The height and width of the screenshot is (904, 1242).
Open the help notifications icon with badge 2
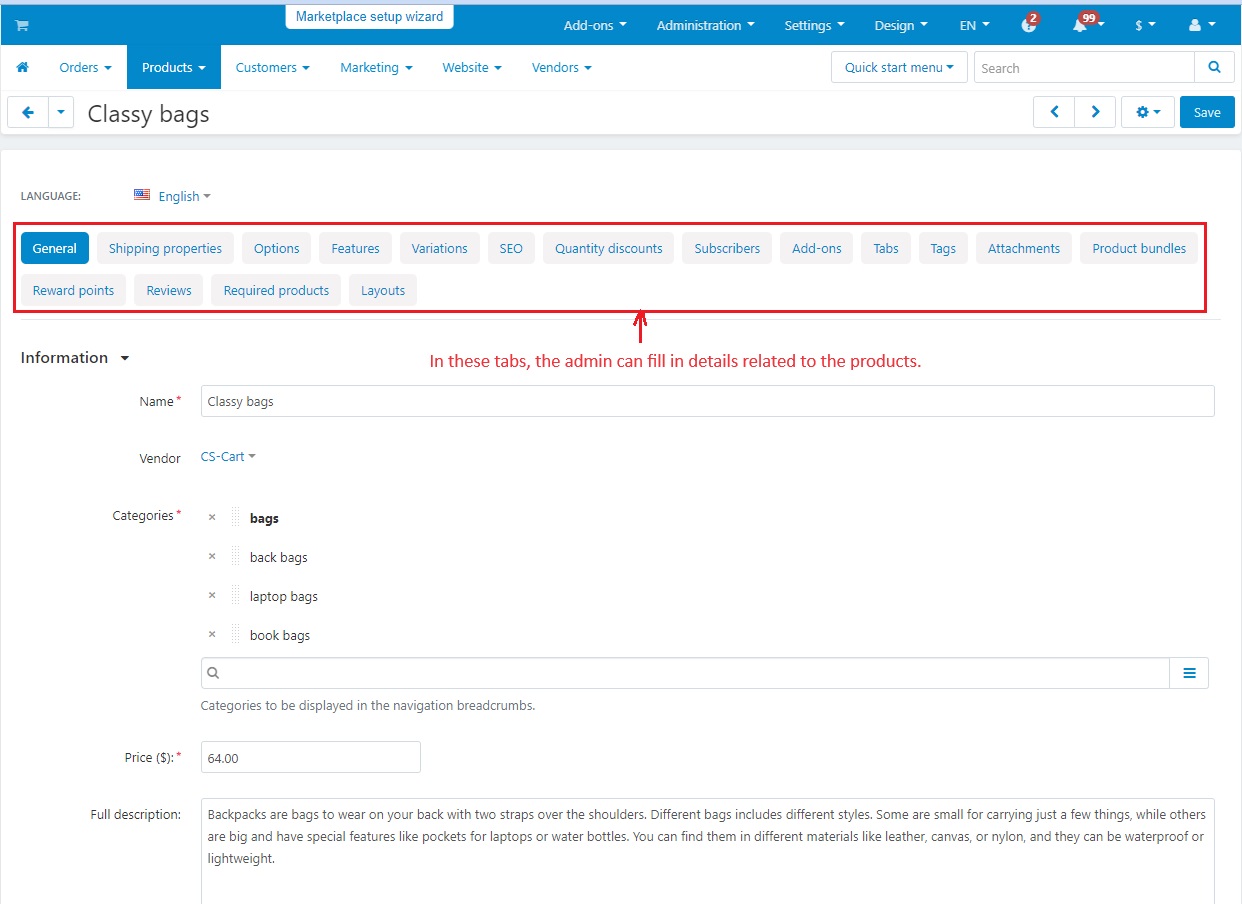click(x=1030, y=24)
